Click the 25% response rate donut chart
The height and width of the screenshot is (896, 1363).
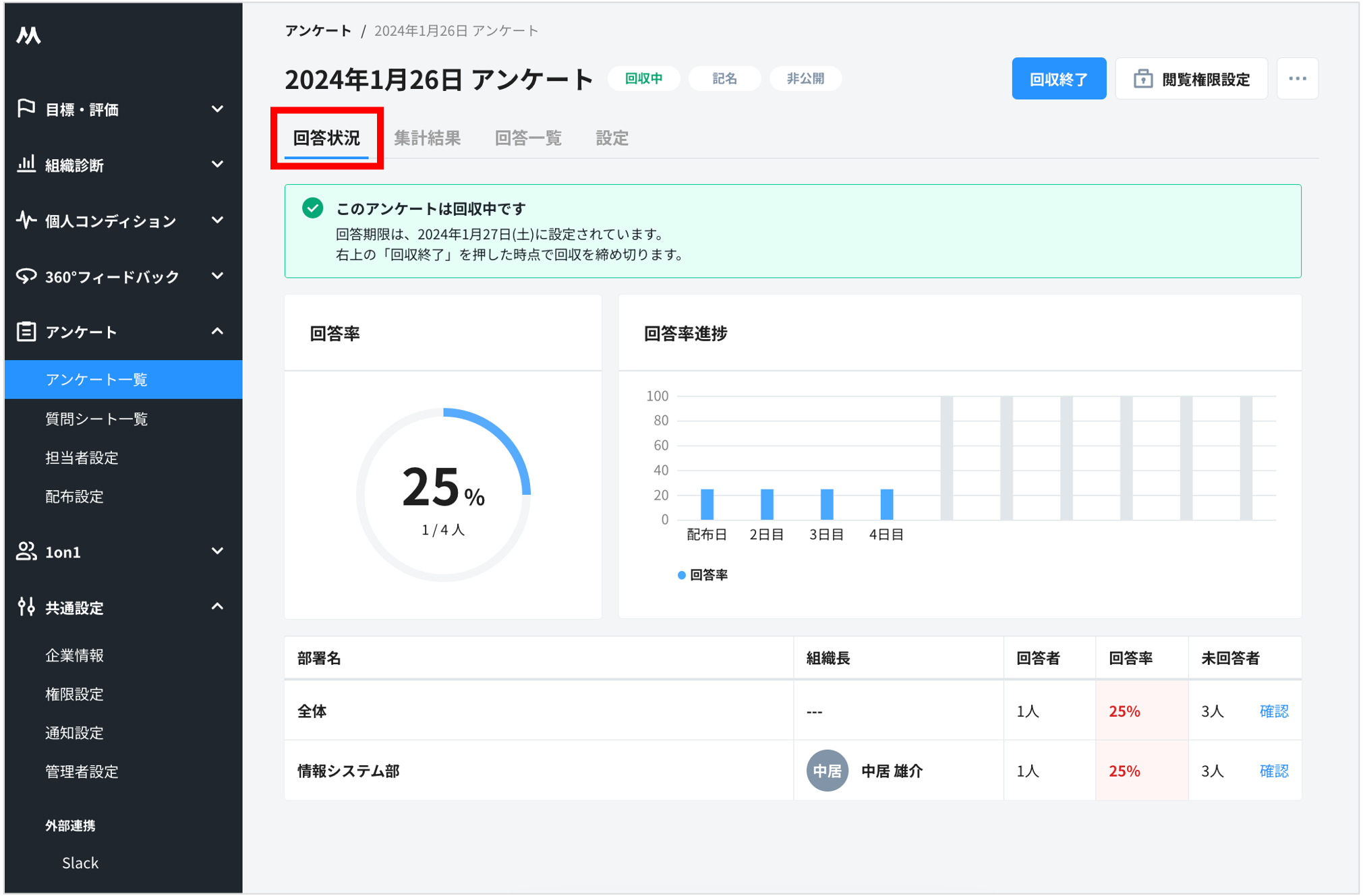pyautogui.click(x=442, y=494)
